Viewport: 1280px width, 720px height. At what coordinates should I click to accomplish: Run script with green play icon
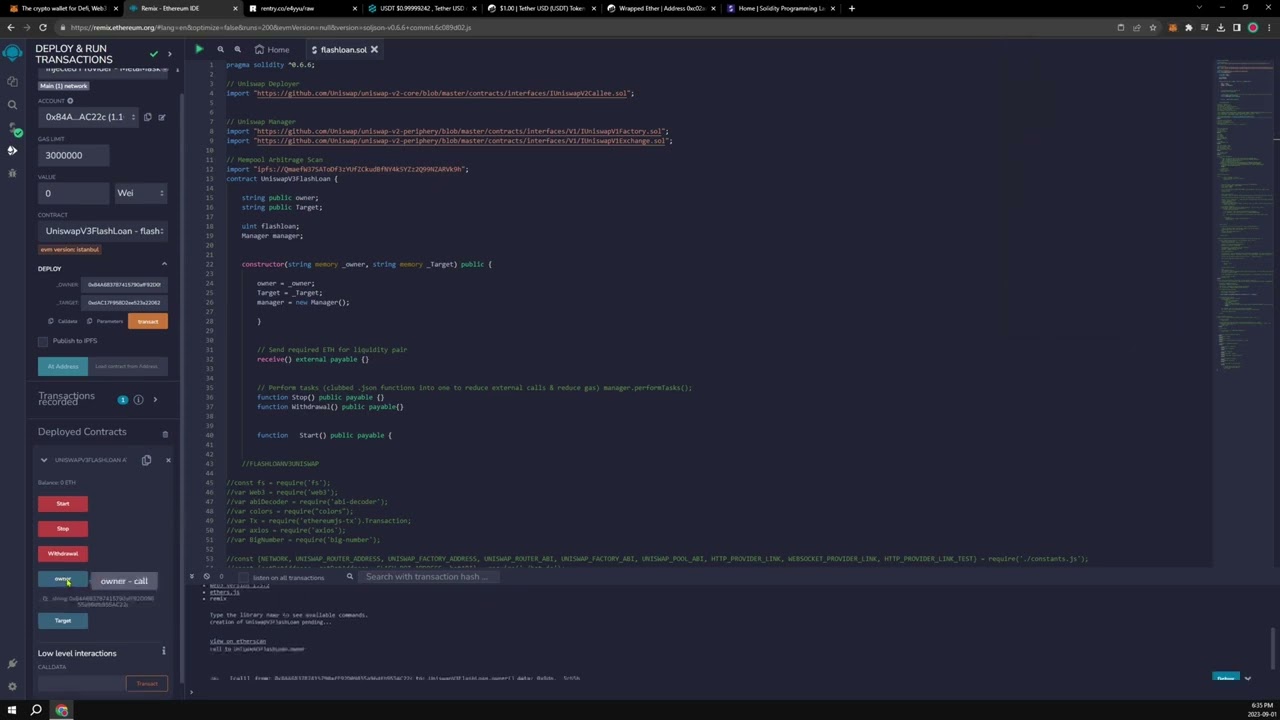coord(199,49)
